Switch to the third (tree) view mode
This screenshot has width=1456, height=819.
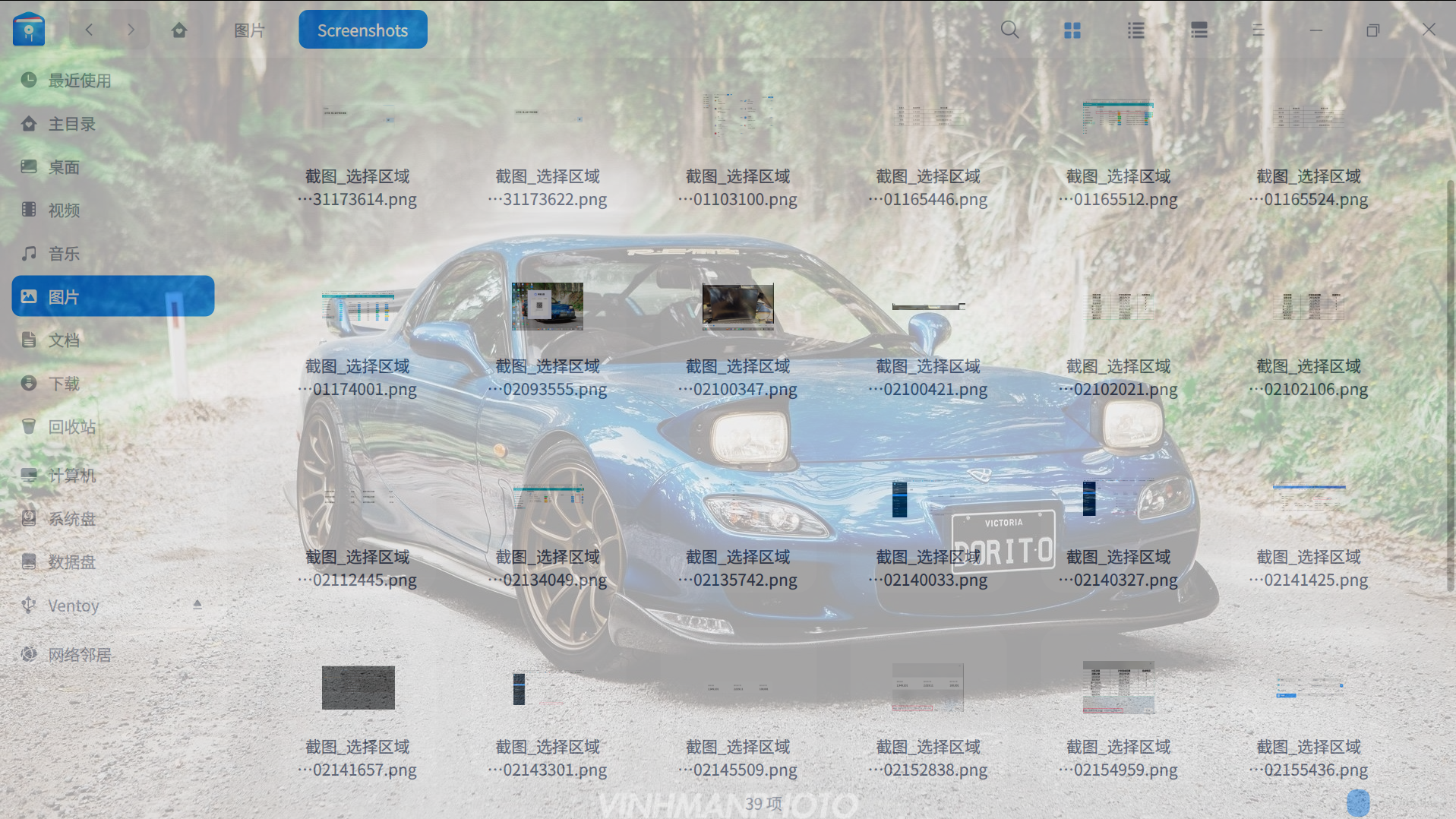coord(1199,30)
